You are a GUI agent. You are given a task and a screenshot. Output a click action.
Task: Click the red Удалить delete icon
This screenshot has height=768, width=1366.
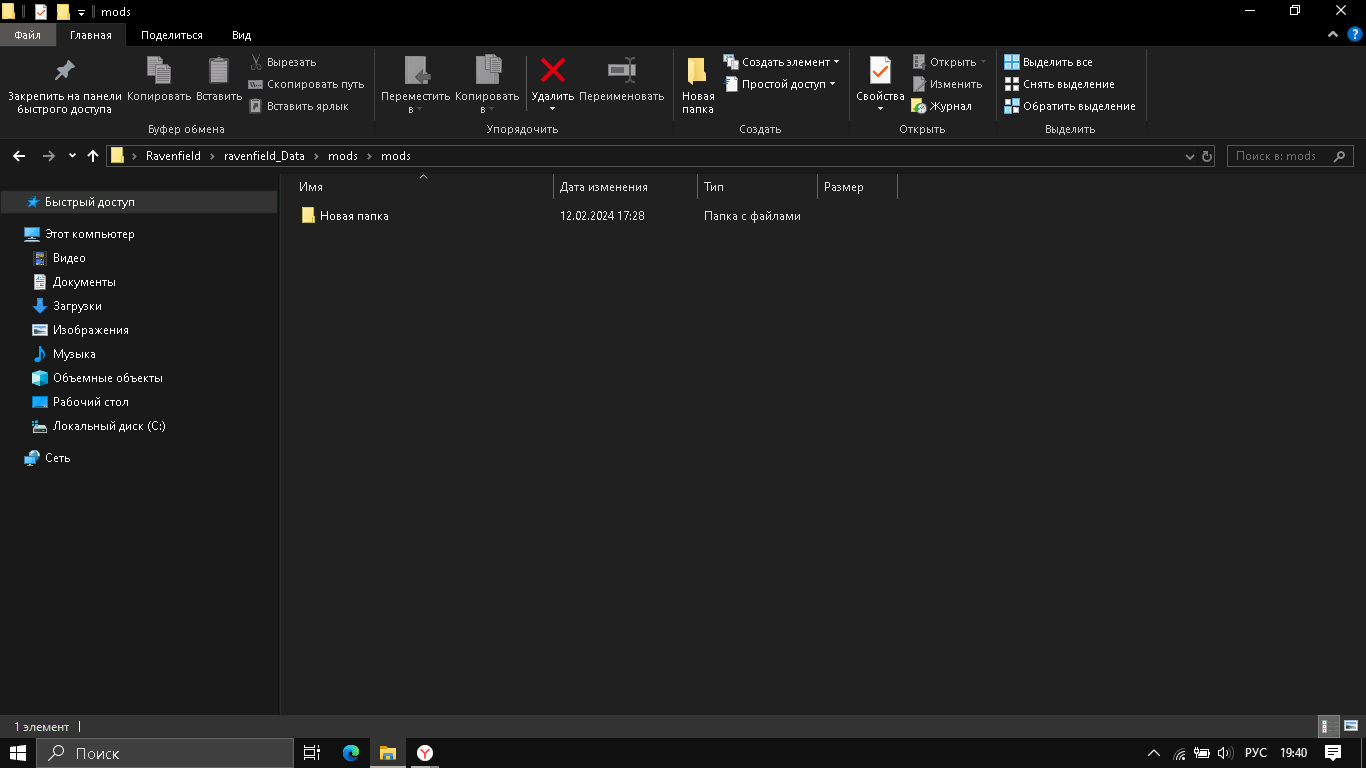[x=553, y=70]
